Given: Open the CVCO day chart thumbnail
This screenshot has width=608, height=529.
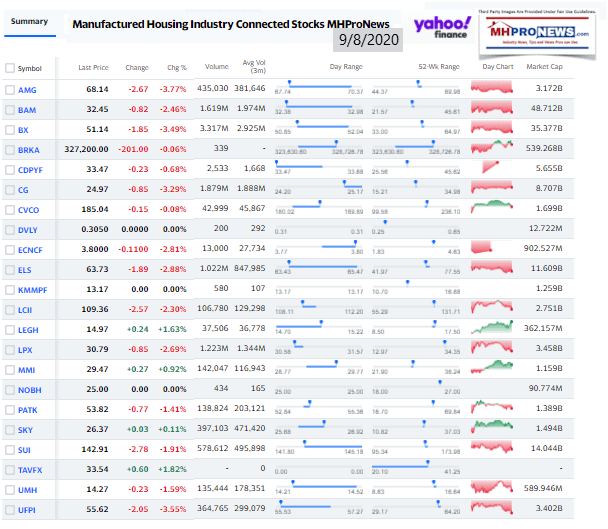Looking at the screenshot, I should (492, 207).
